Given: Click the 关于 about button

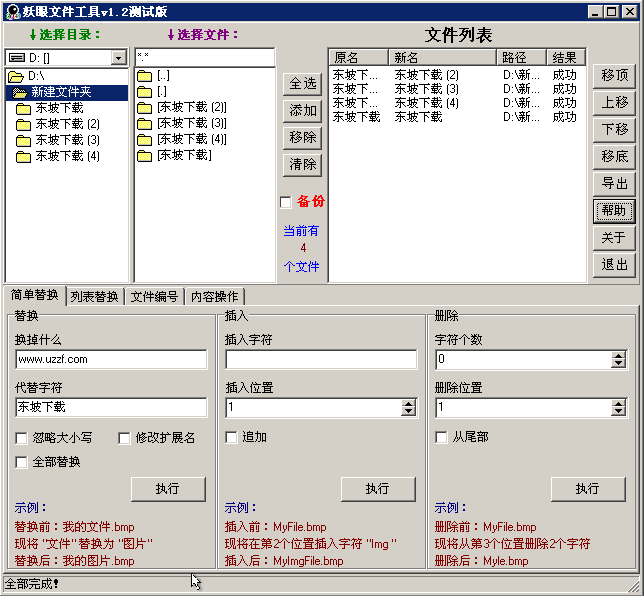Looking at the screenshot, I should (x=614, y=238).
